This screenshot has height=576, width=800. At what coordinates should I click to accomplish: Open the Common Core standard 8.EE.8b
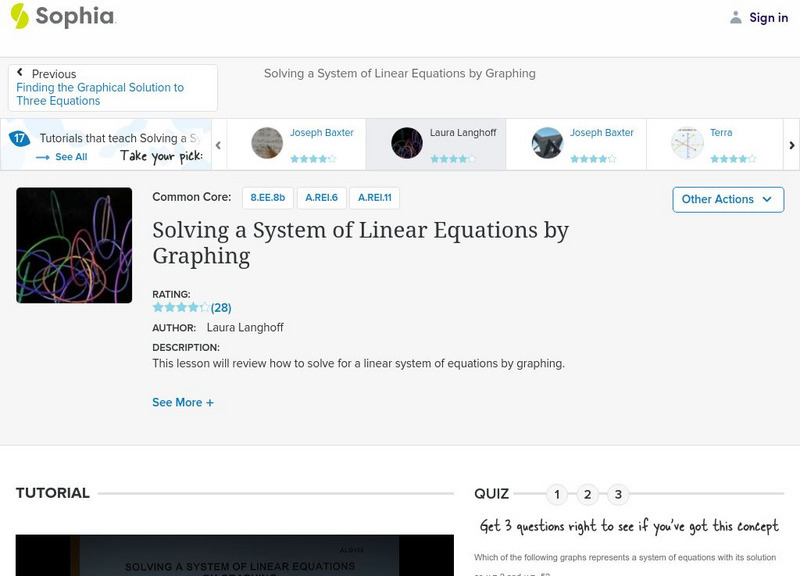267,198
